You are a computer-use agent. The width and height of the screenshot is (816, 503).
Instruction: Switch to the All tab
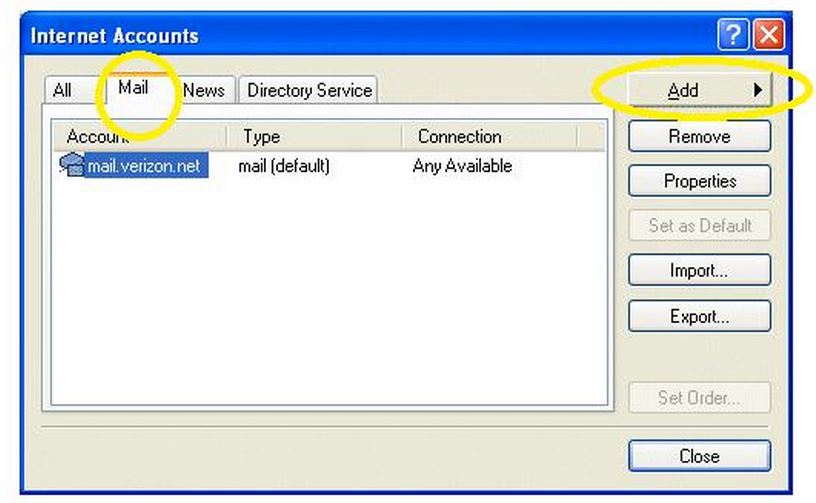(62, 90)
